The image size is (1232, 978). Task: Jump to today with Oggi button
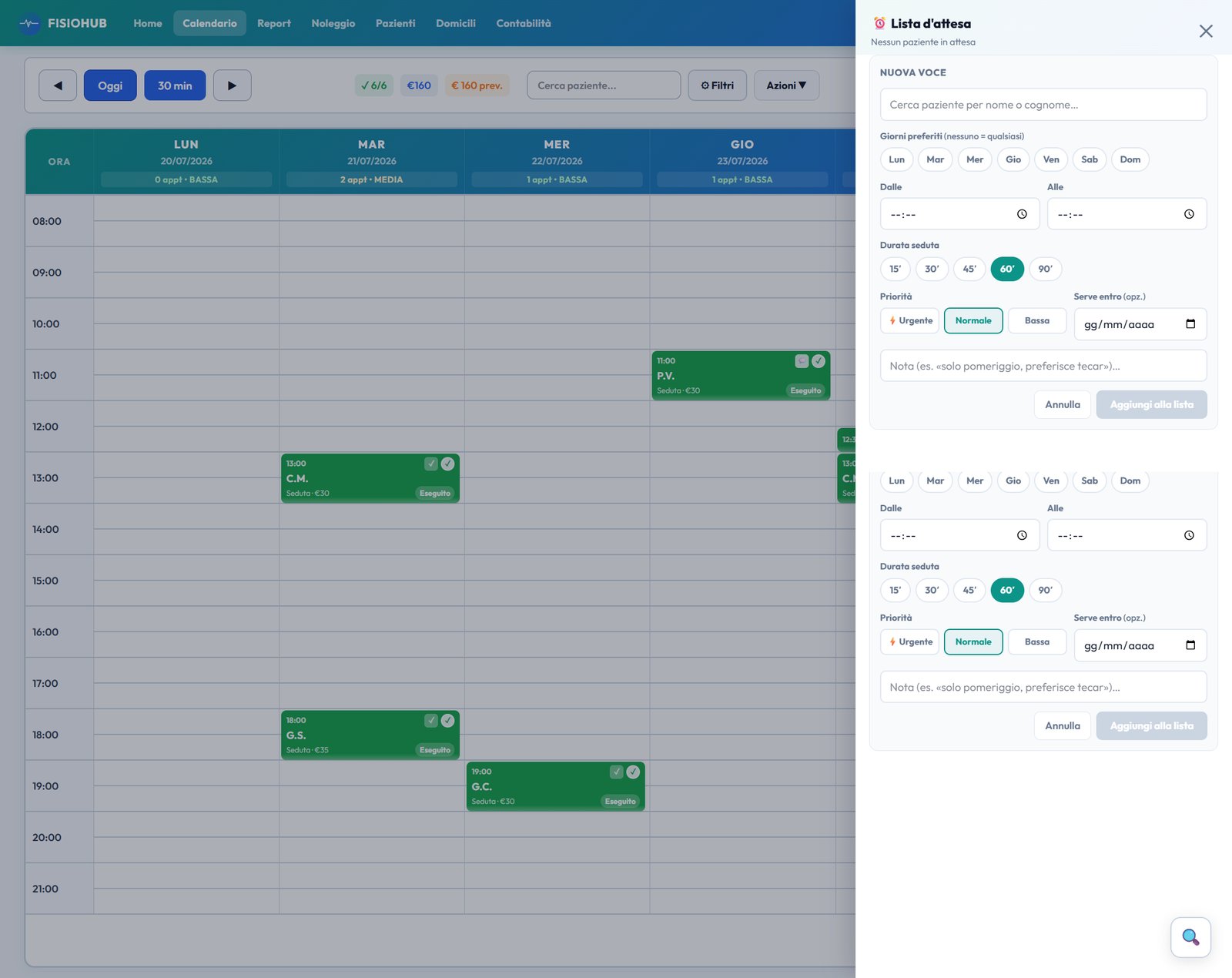(110, 85)
